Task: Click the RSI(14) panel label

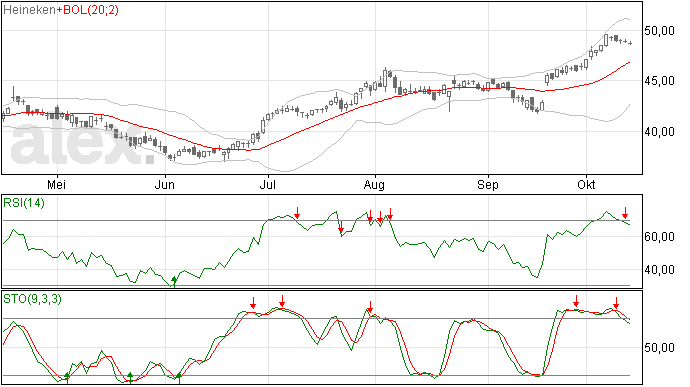Action: click(24, 203)
